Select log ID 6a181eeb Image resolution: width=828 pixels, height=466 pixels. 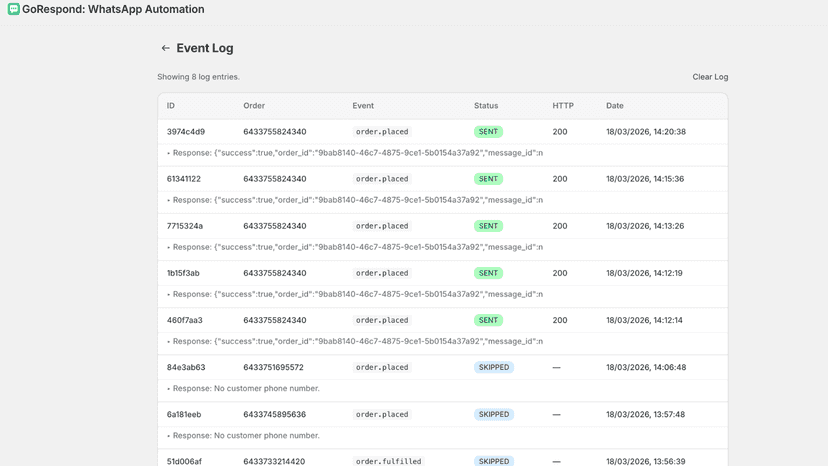pyautogui.click(x=184, y=414)
